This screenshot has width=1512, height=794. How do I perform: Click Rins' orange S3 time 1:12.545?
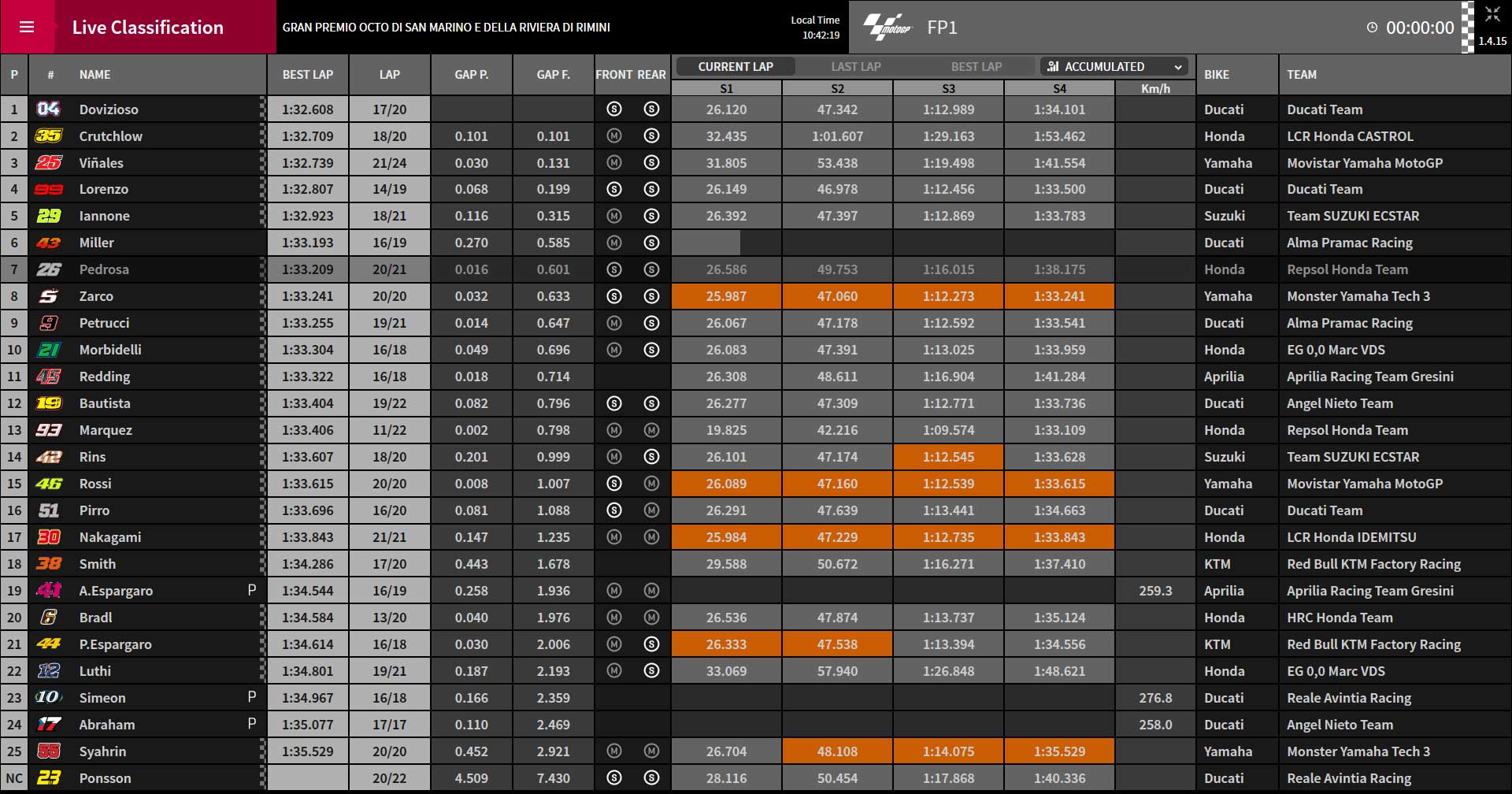coord(948,457)
